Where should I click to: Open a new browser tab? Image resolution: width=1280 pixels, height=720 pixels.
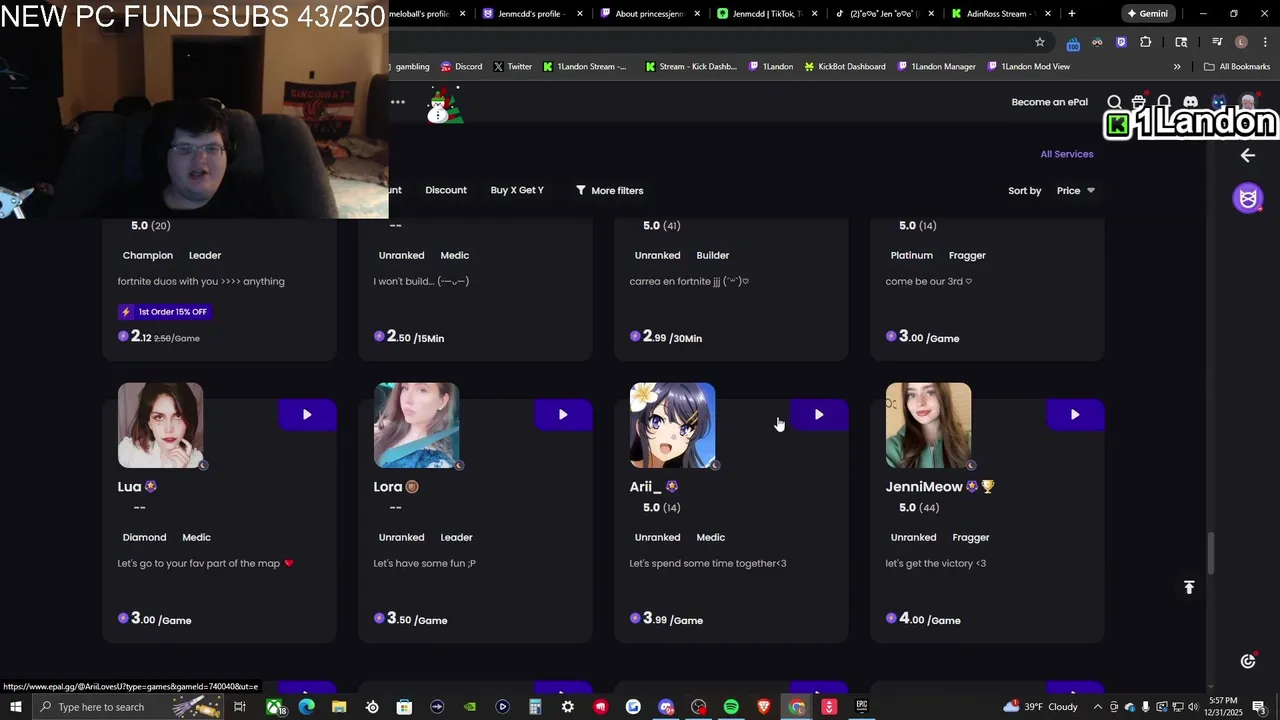pyautogui.click(x=1072, y=14)
